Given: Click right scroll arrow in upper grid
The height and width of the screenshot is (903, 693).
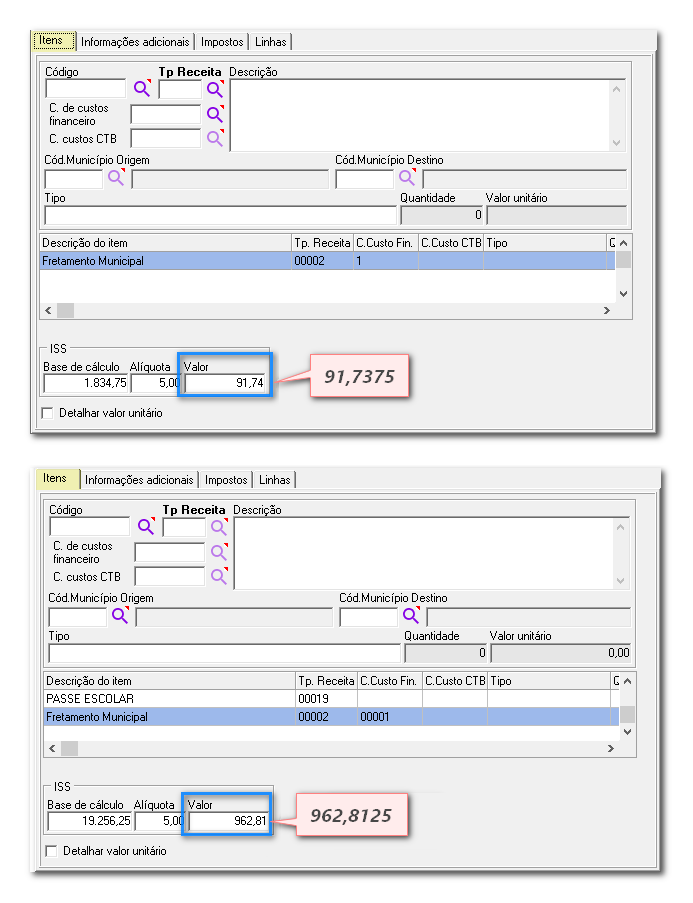Looking at the screenshot, I should tap(607, 310).
